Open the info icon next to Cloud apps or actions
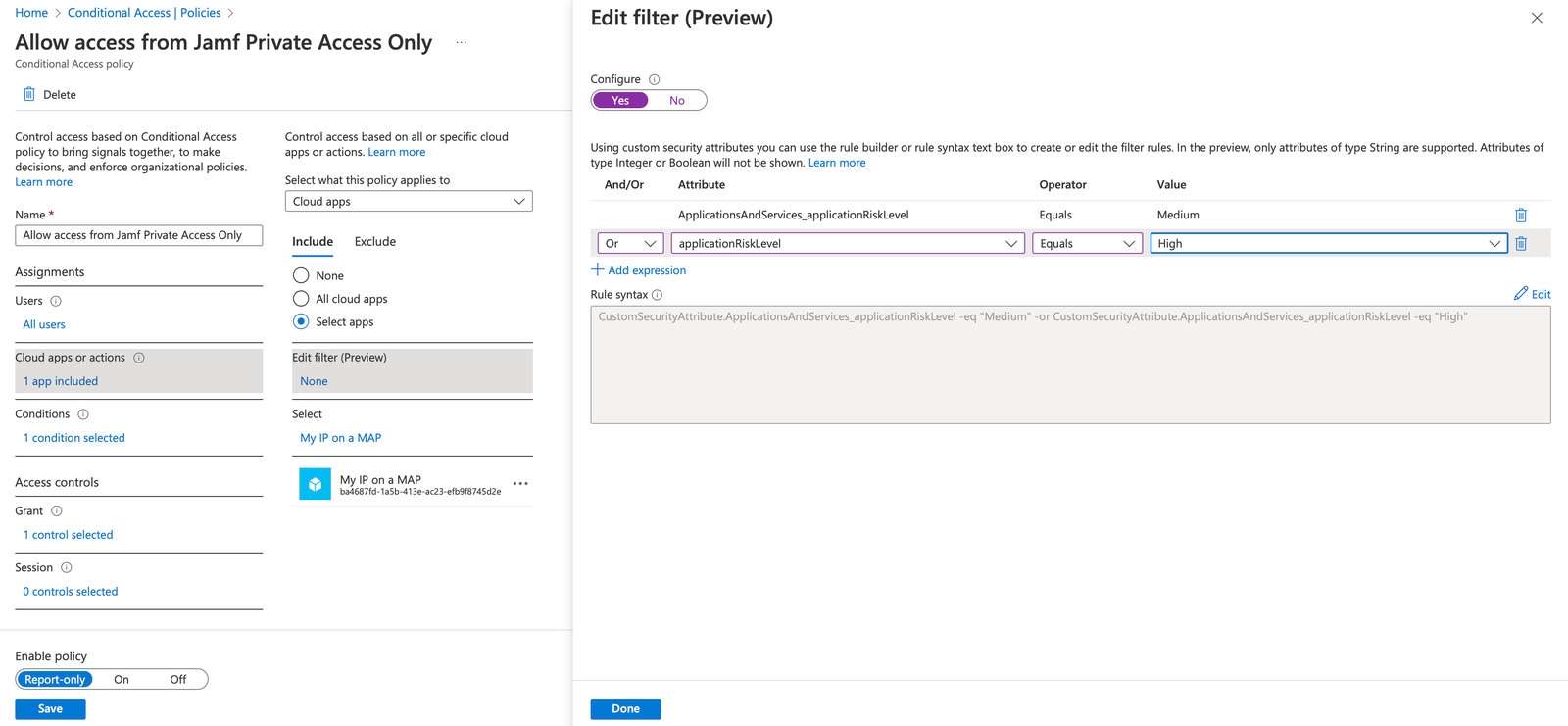The height and width of the screenshot is (726, 1568). (139, 358)
